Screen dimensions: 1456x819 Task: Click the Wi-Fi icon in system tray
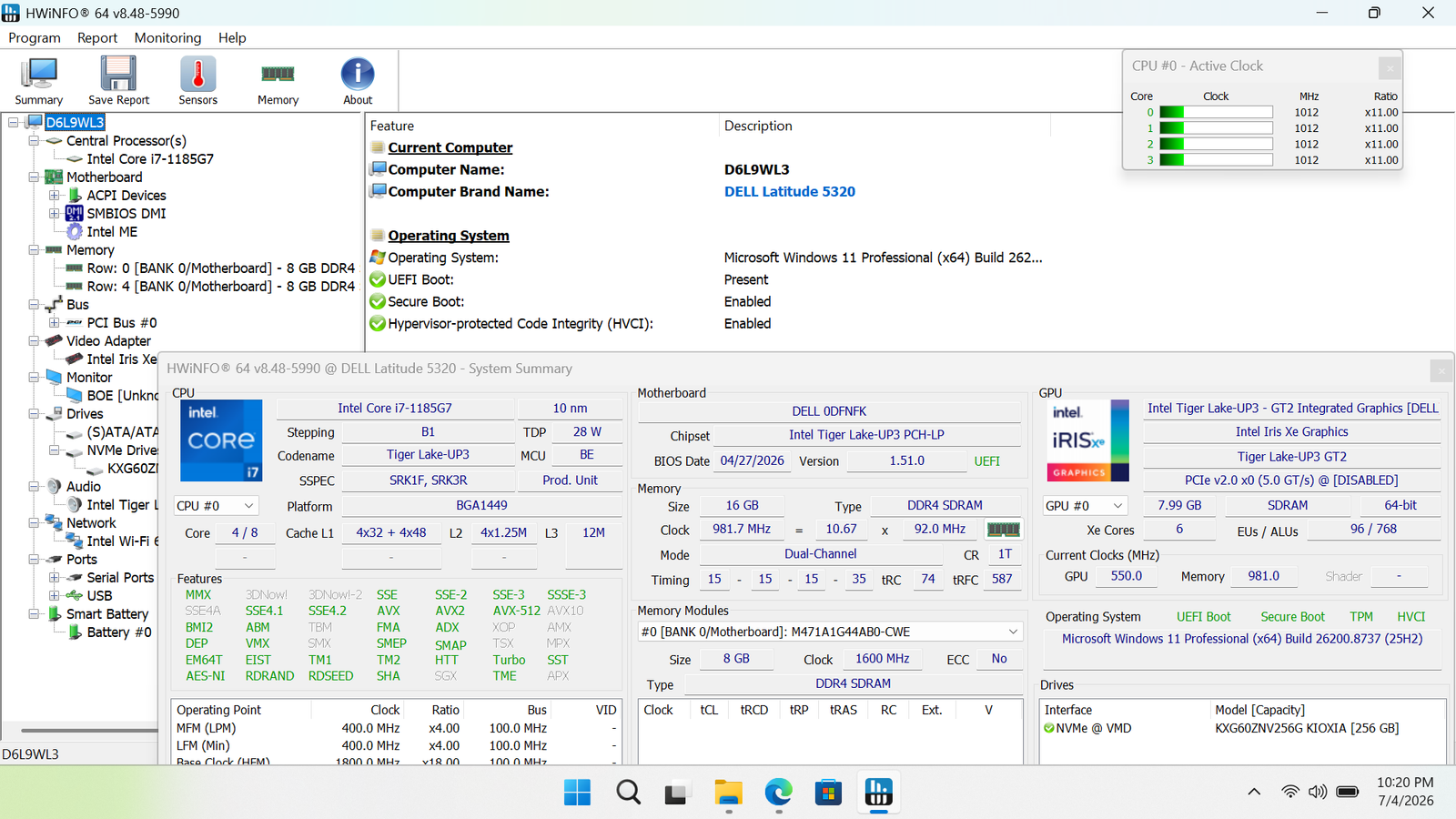coord(1290,793)
